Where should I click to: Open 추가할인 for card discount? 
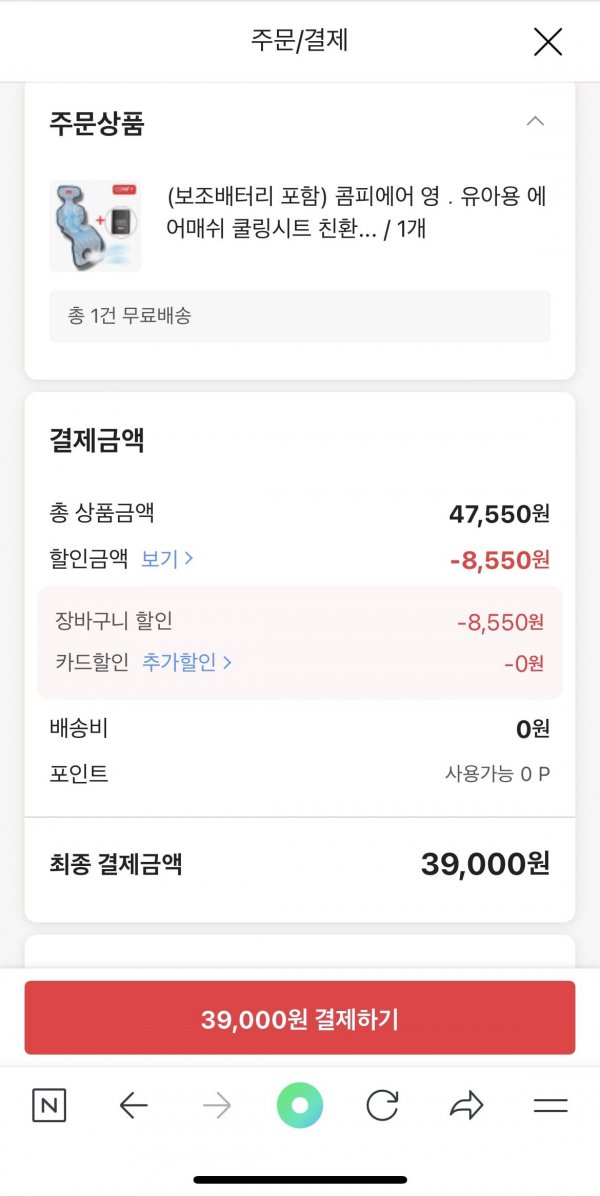click(187, 662)
